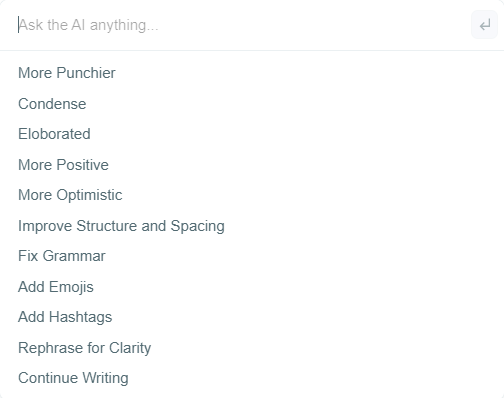
Task: Choose Condense from the AI list
Action: click(x=52, y=104)
